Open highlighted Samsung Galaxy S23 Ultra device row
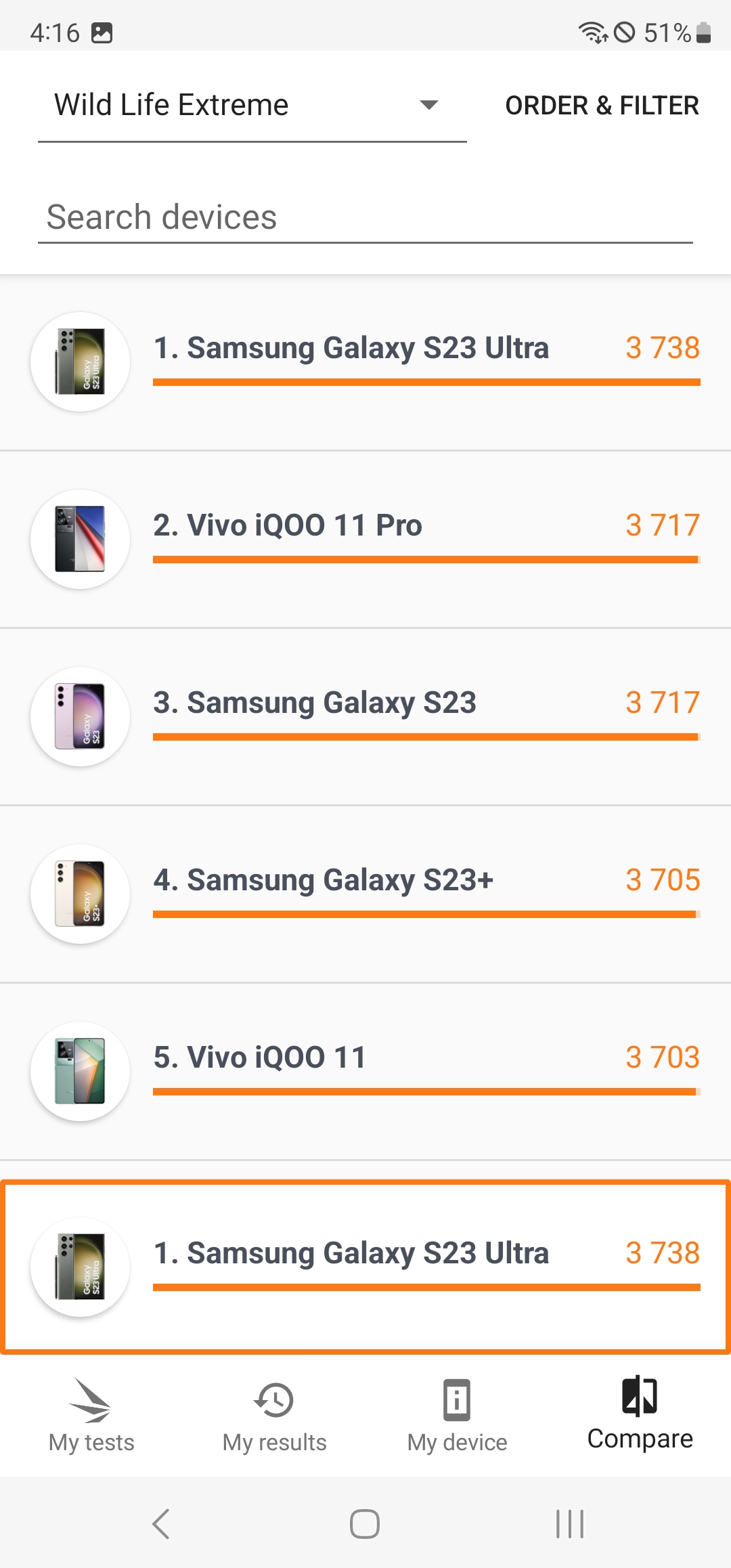Screen dimensions: 731x1568 pos(365,1267)
